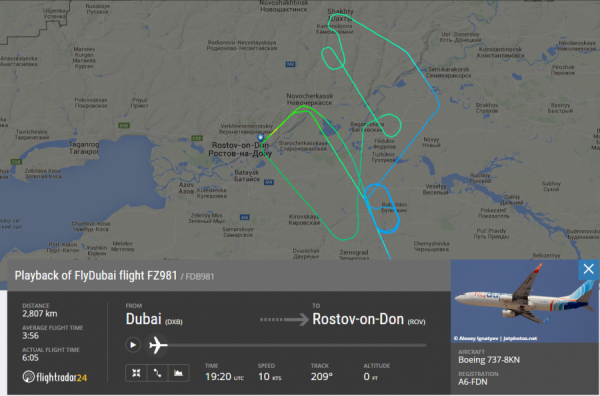Jump to the middle of the playback timeline bar
The height and width of the screenshot is (396, 600).
pyautogui.click(x=297, y=345)
